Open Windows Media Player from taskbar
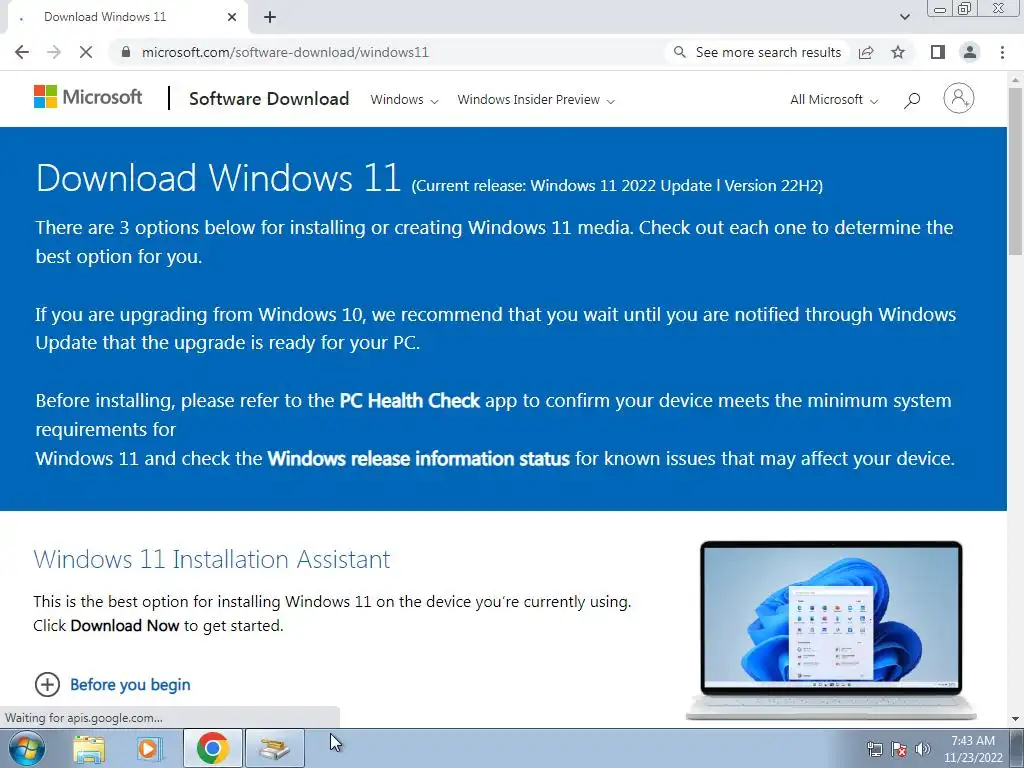This screenshot has width=1024, height=768. coord(150,748)
